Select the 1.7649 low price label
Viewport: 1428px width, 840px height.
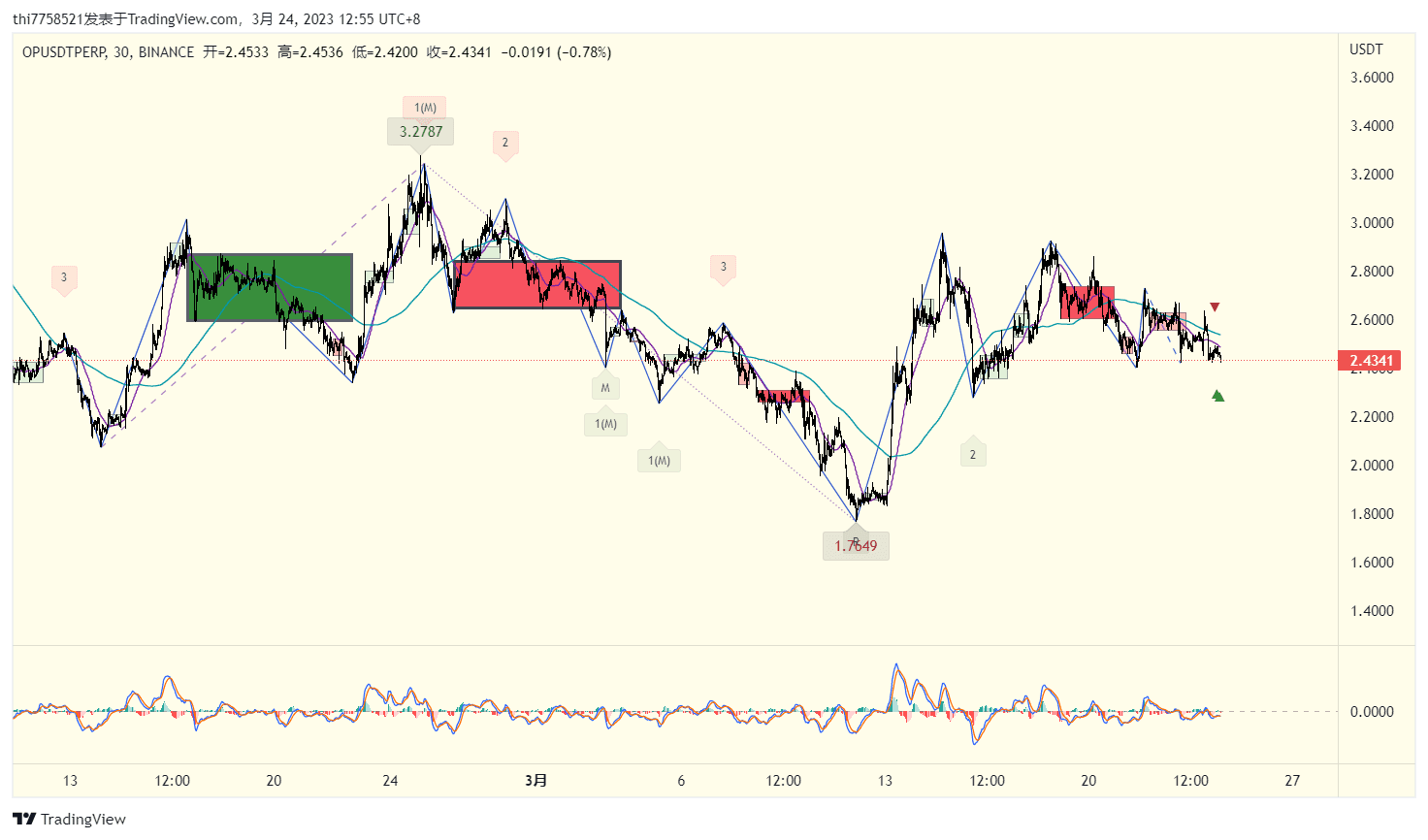(x=856, y=546)
